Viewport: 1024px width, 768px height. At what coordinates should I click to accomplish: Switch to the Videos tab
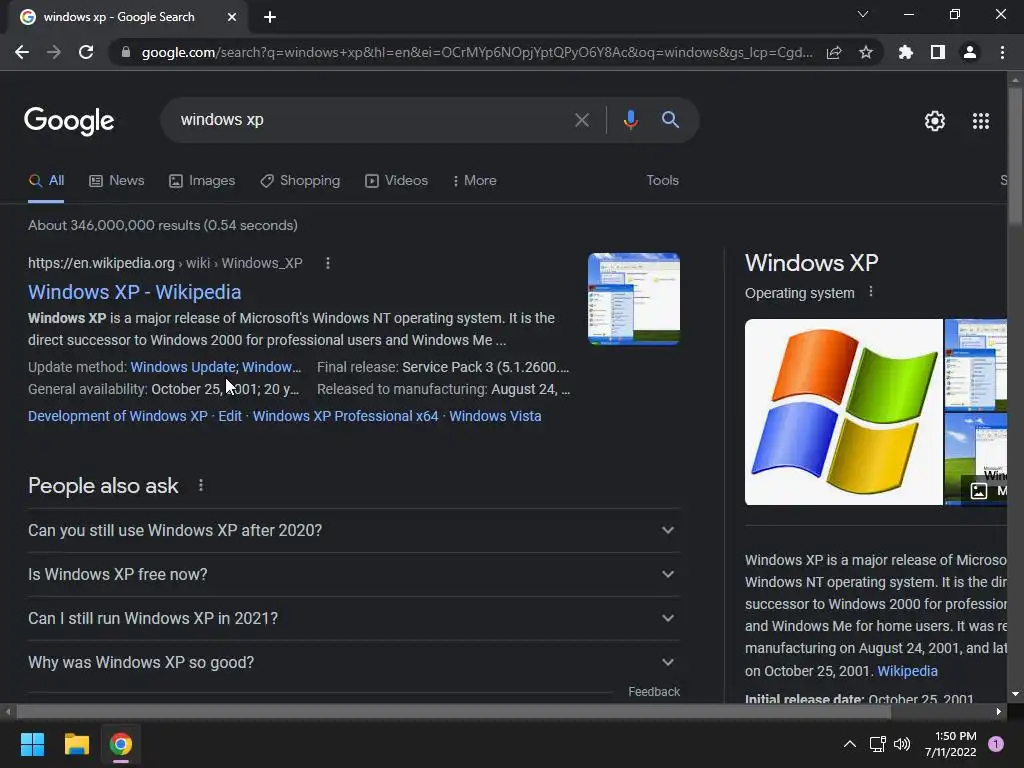(x=396, y=181)
